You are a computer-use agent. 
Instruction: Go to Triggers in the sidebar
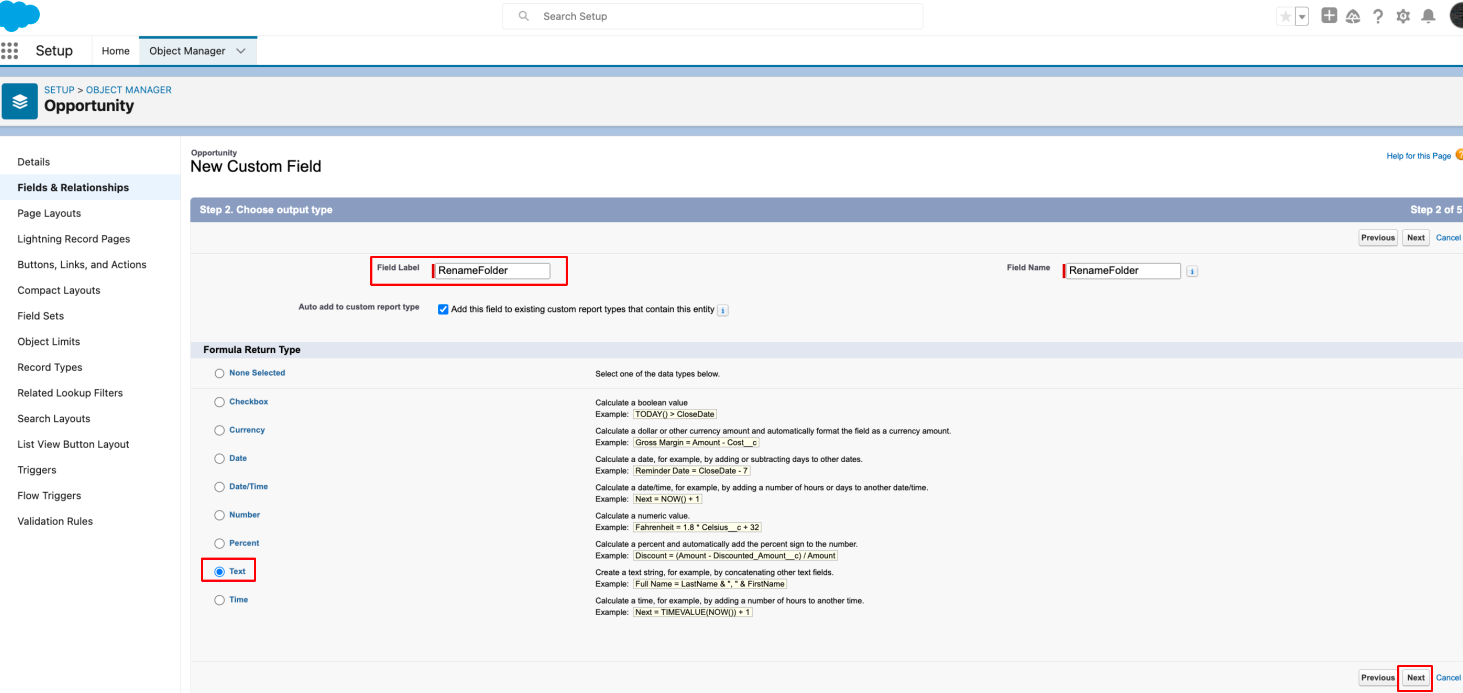tap(37, 470)
